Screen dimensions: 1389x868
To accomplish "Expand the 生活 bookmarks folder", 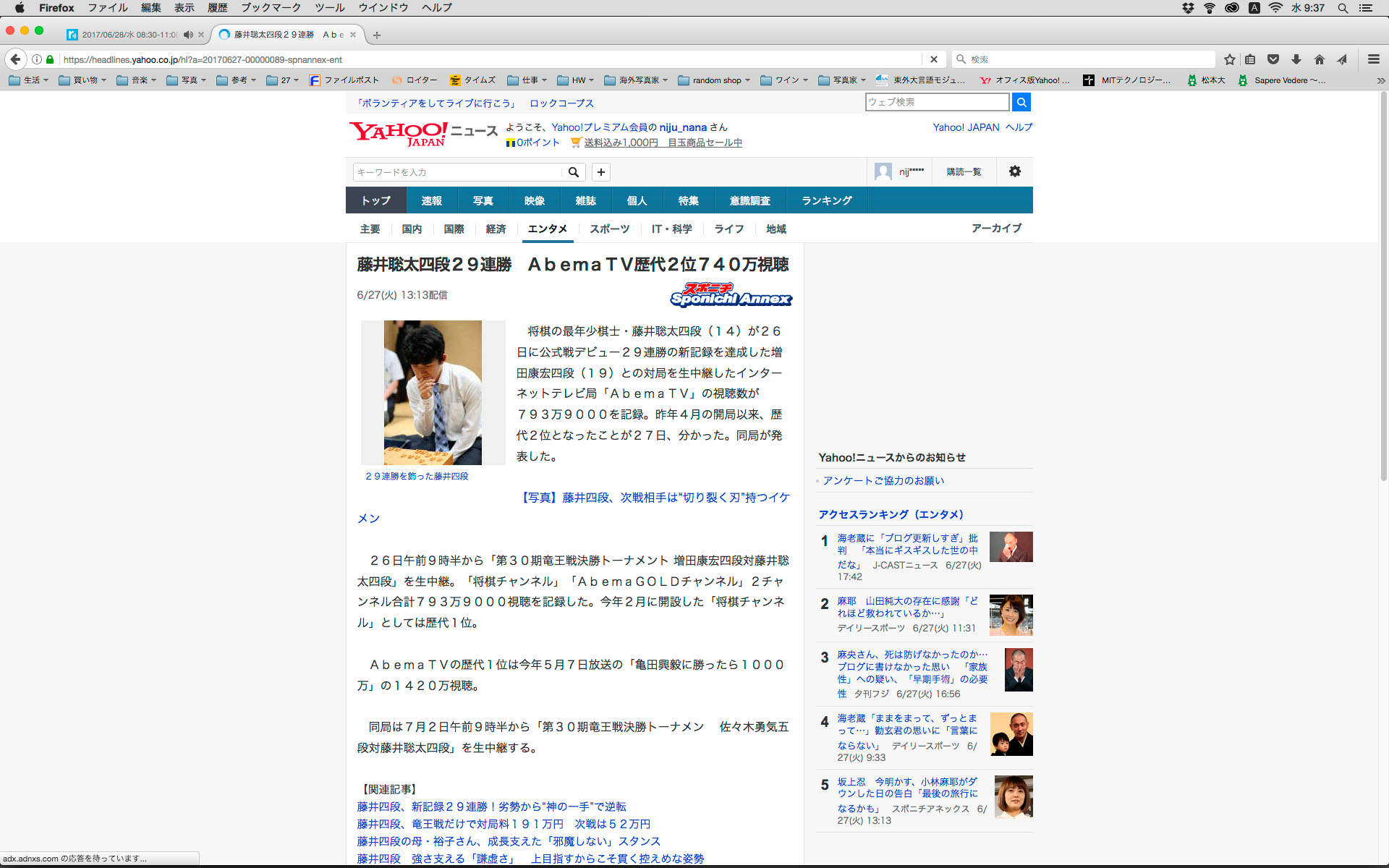I will (x=29, y=80).
